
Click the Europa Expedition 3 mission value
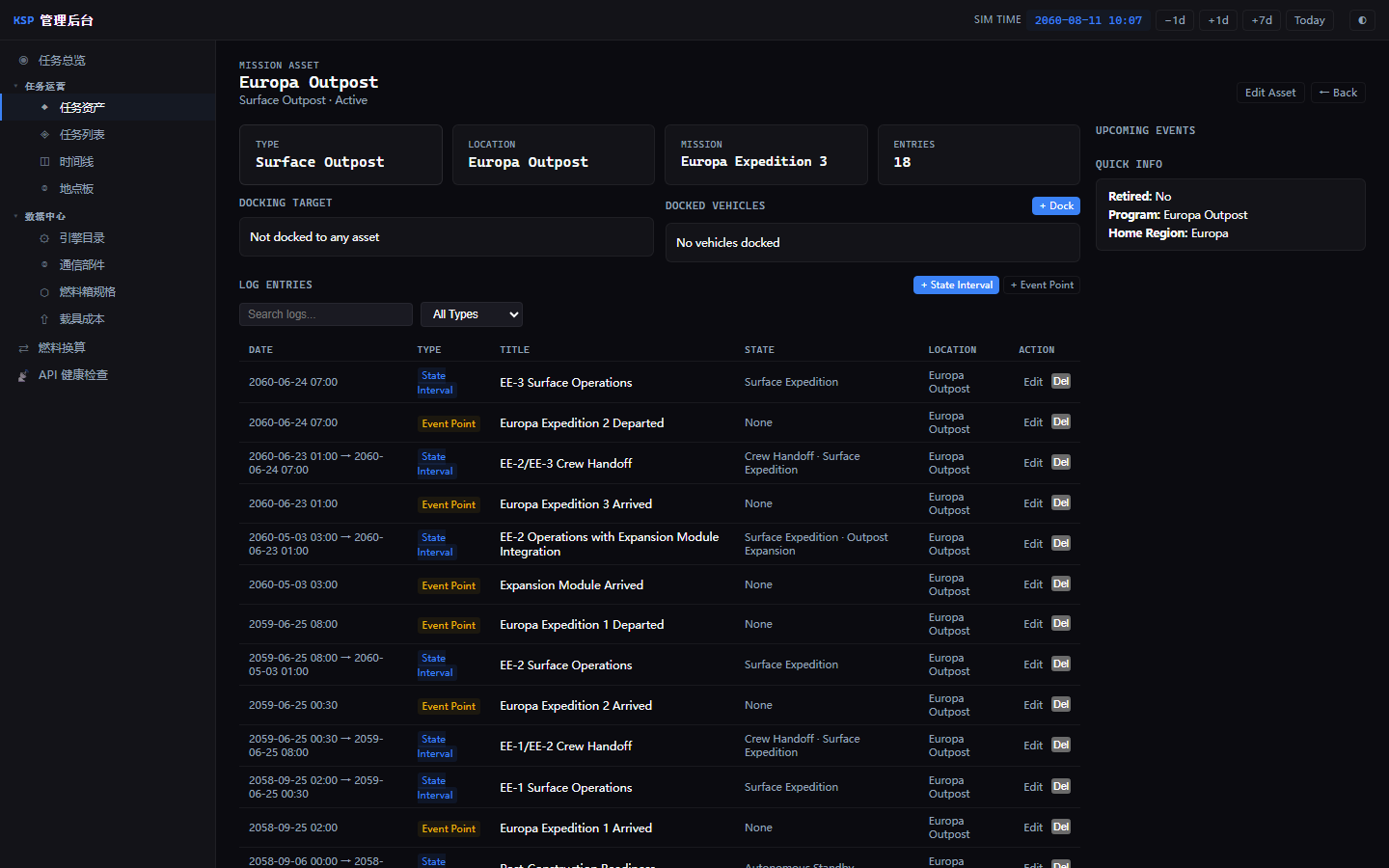point(753,162)
